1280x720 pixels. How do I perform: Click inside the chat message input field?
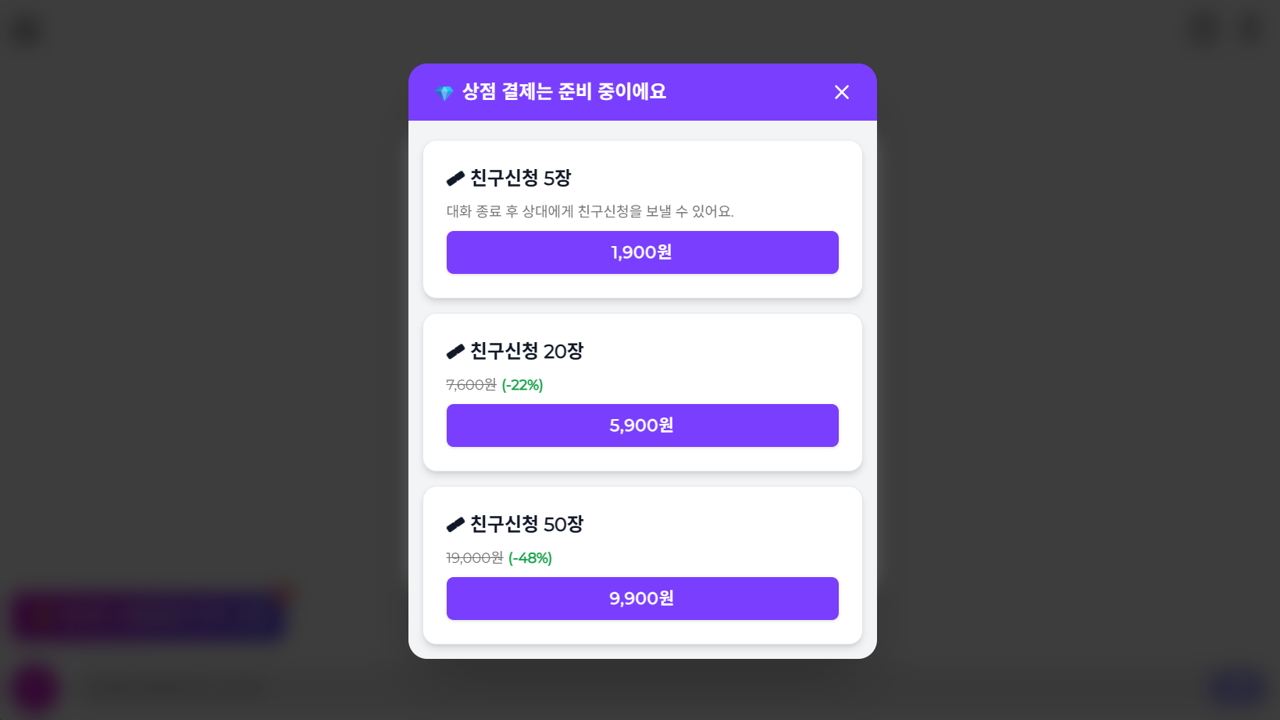point(600,688)
